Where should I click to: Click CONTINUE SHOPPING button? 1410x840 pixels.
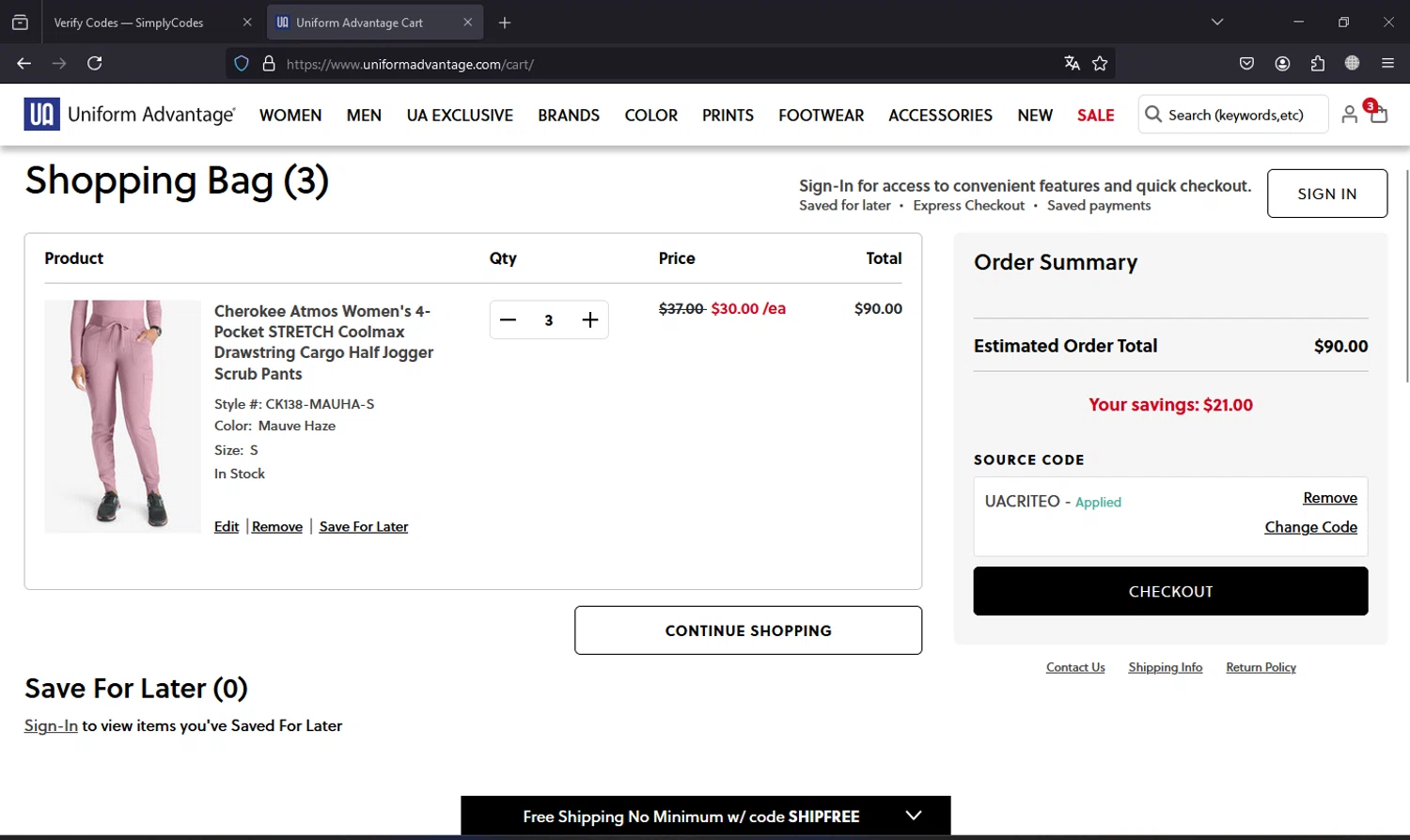[748, 630]
